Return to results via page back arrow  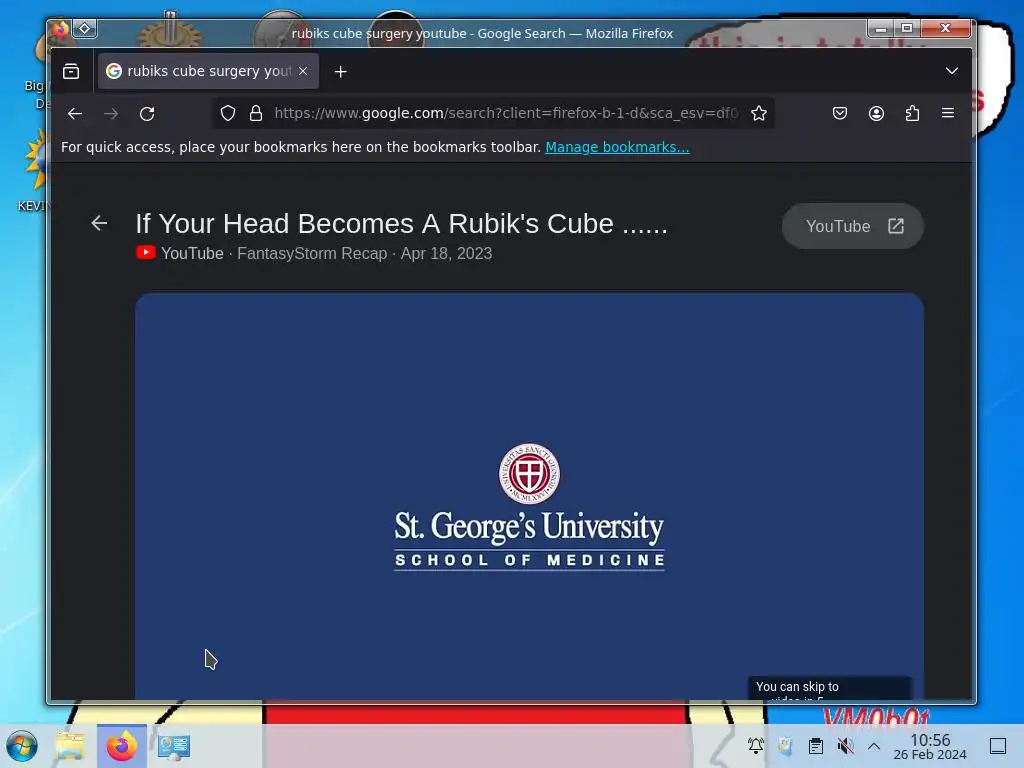[99, 223]
